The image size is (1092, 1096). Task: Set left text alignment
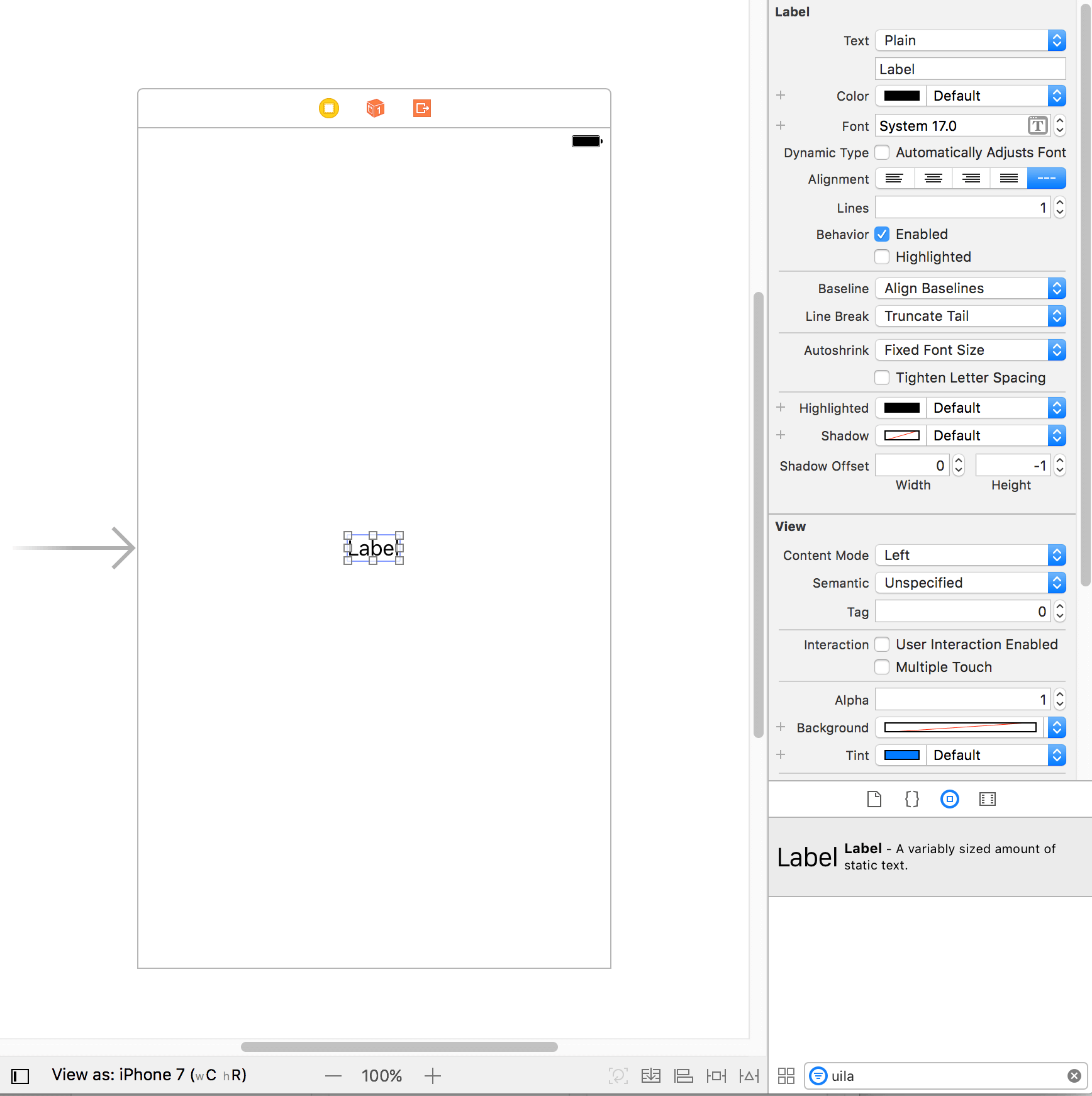[x=894, y=179]
